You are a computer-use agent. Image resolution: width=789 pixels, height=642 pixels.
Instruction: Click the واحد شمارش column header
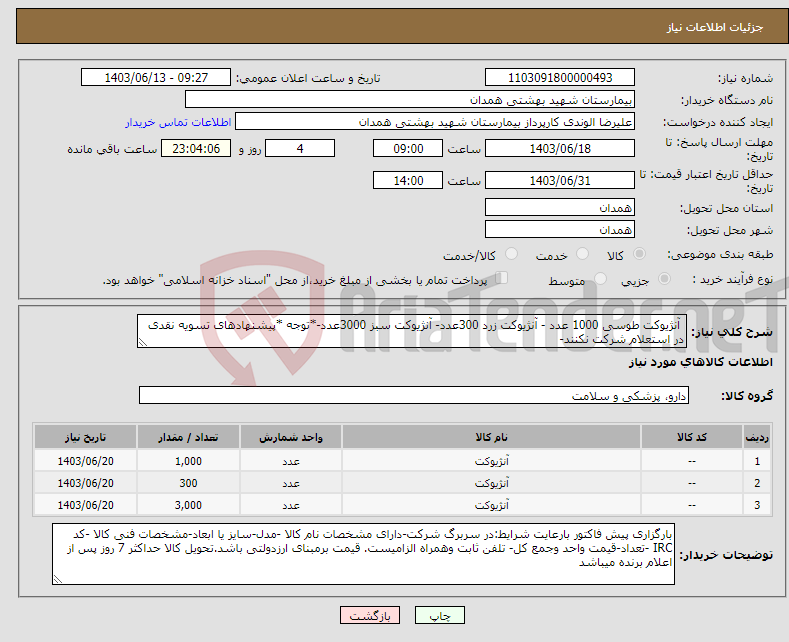point(290,437)
